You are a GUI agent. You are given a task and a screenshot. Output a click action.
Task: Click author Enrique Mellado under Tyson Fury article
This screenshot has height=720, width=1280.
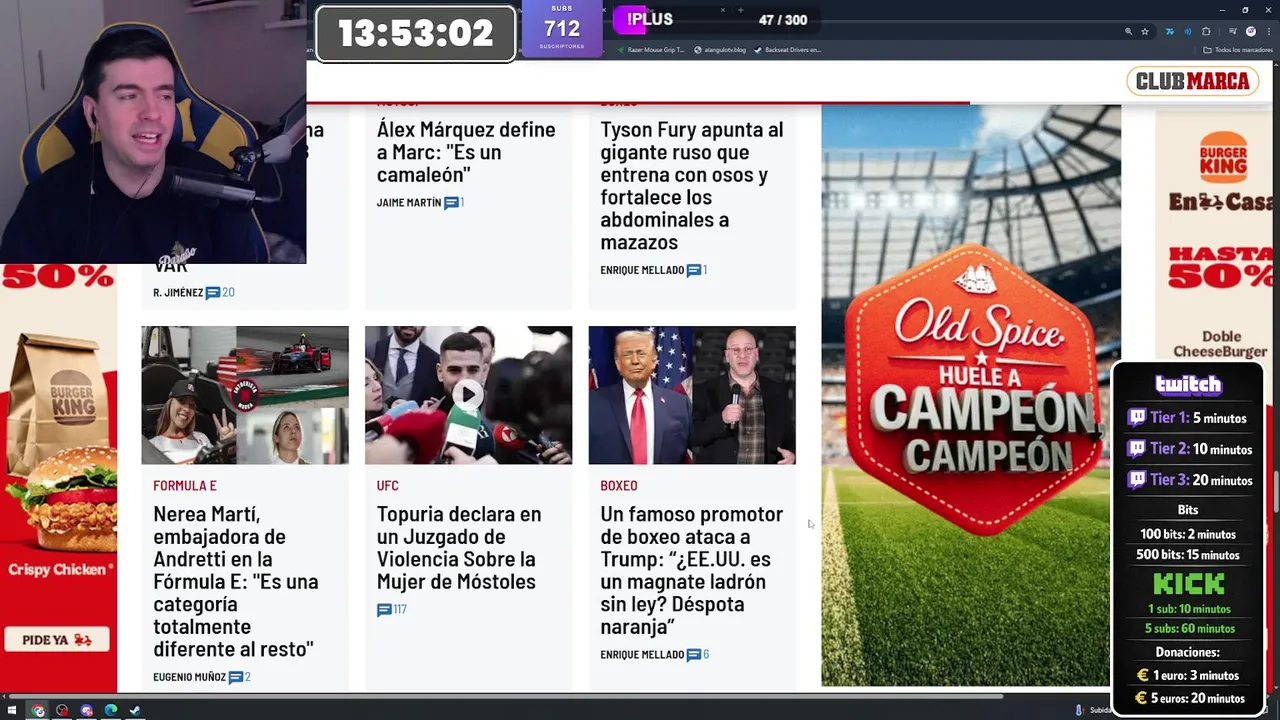click(x=642, y=270)
